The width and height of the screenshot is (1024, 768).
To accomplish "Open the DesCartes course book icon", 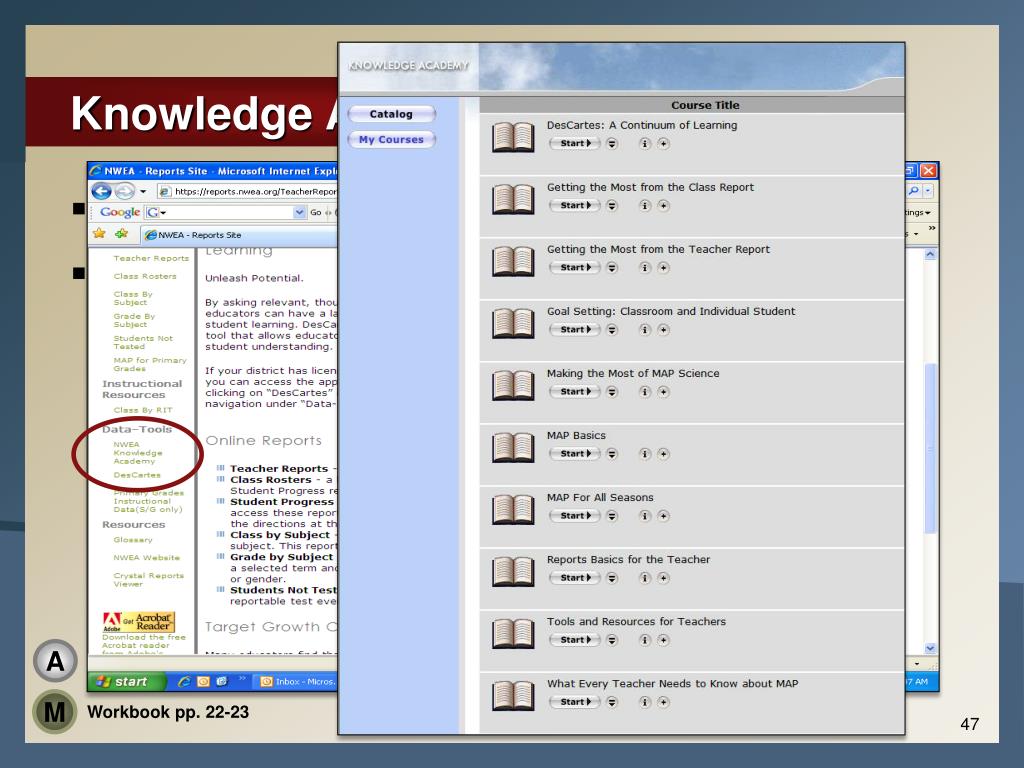I will [x=513, y=137].
